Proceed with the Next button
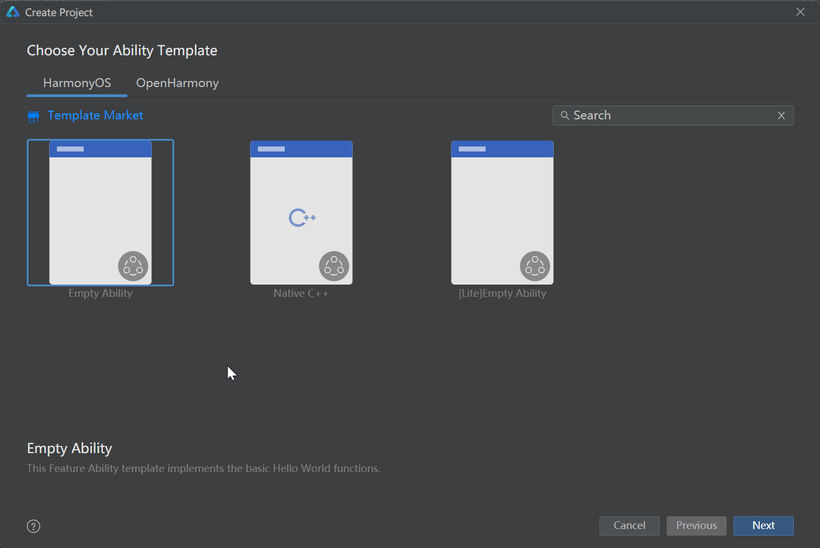This screenshot has width=820, height=548. pos(763,526)
